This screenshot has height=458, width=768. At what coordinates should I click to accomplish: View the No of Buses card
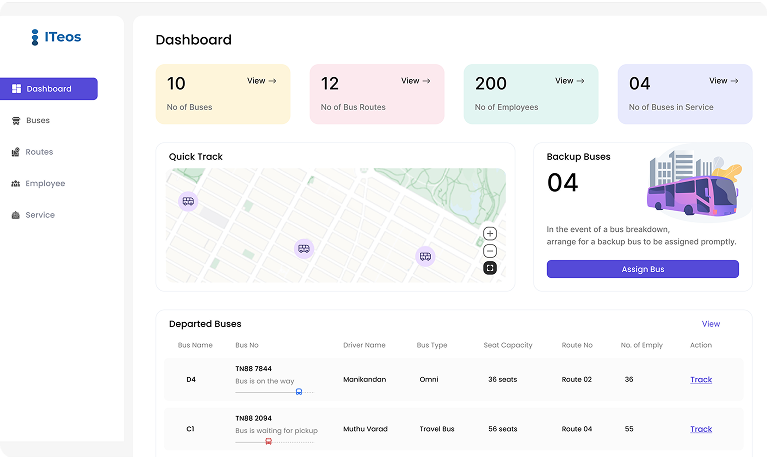[x=262, y=81]
